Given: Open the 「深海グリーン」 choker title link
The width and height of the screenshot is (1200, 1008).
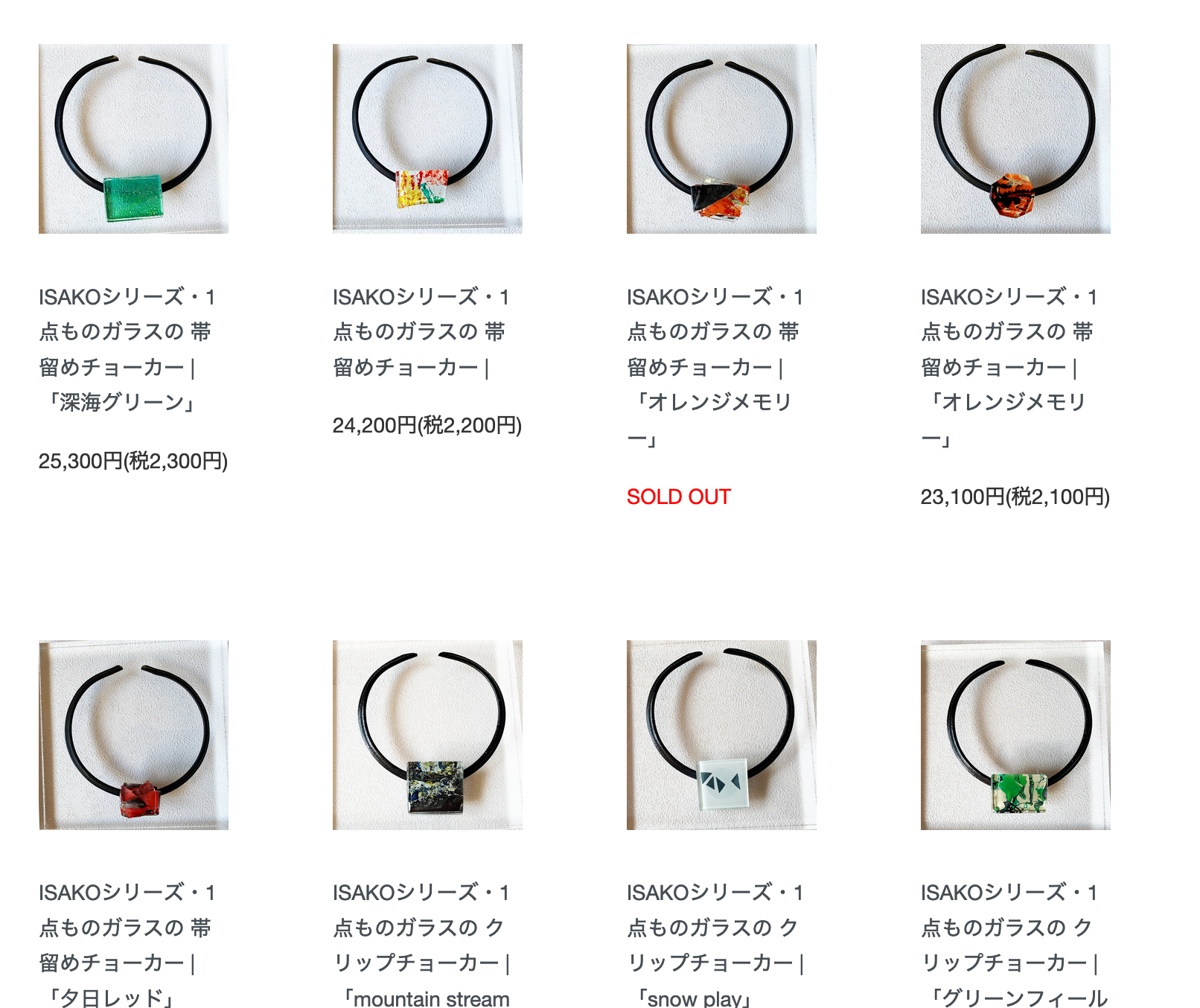Looking at the screenshot, I should [x=127, y=349].
